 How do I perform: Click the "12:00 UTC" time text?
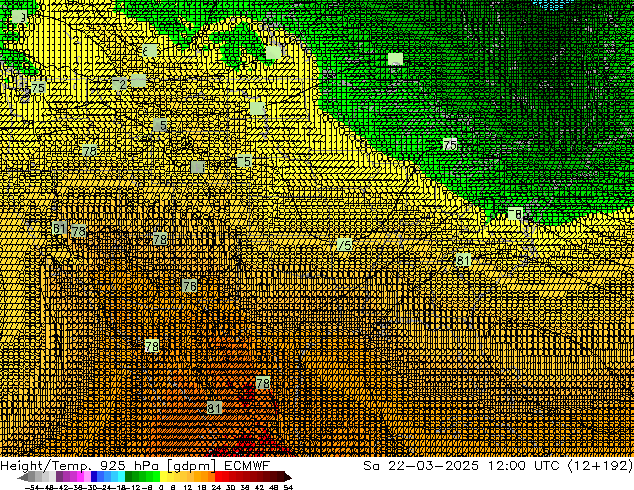(x=523, y=465)
